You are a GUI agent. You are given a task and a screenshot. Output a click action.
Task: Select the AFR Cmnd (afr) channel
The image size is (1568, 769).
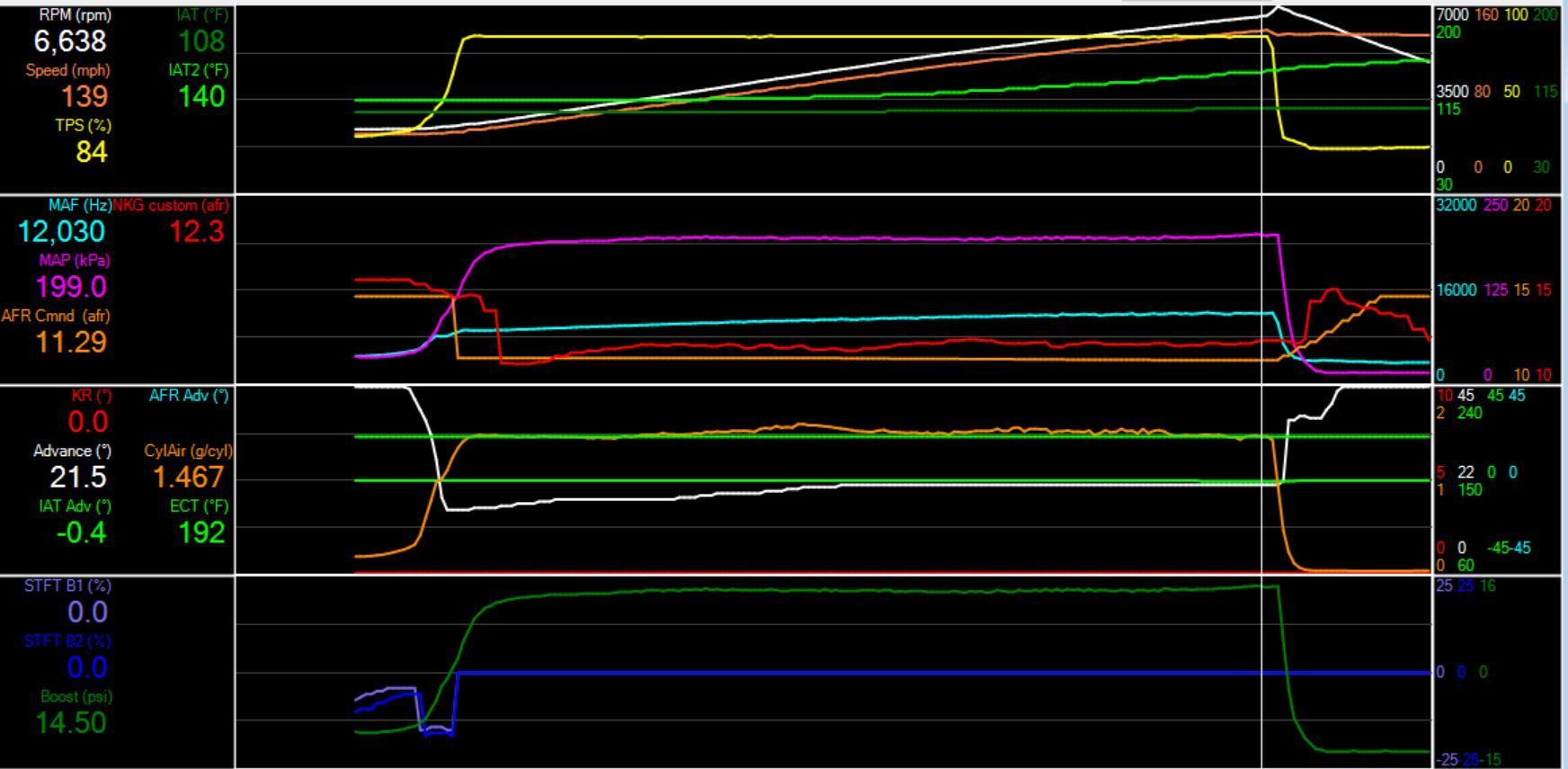(x=57, y=316)
